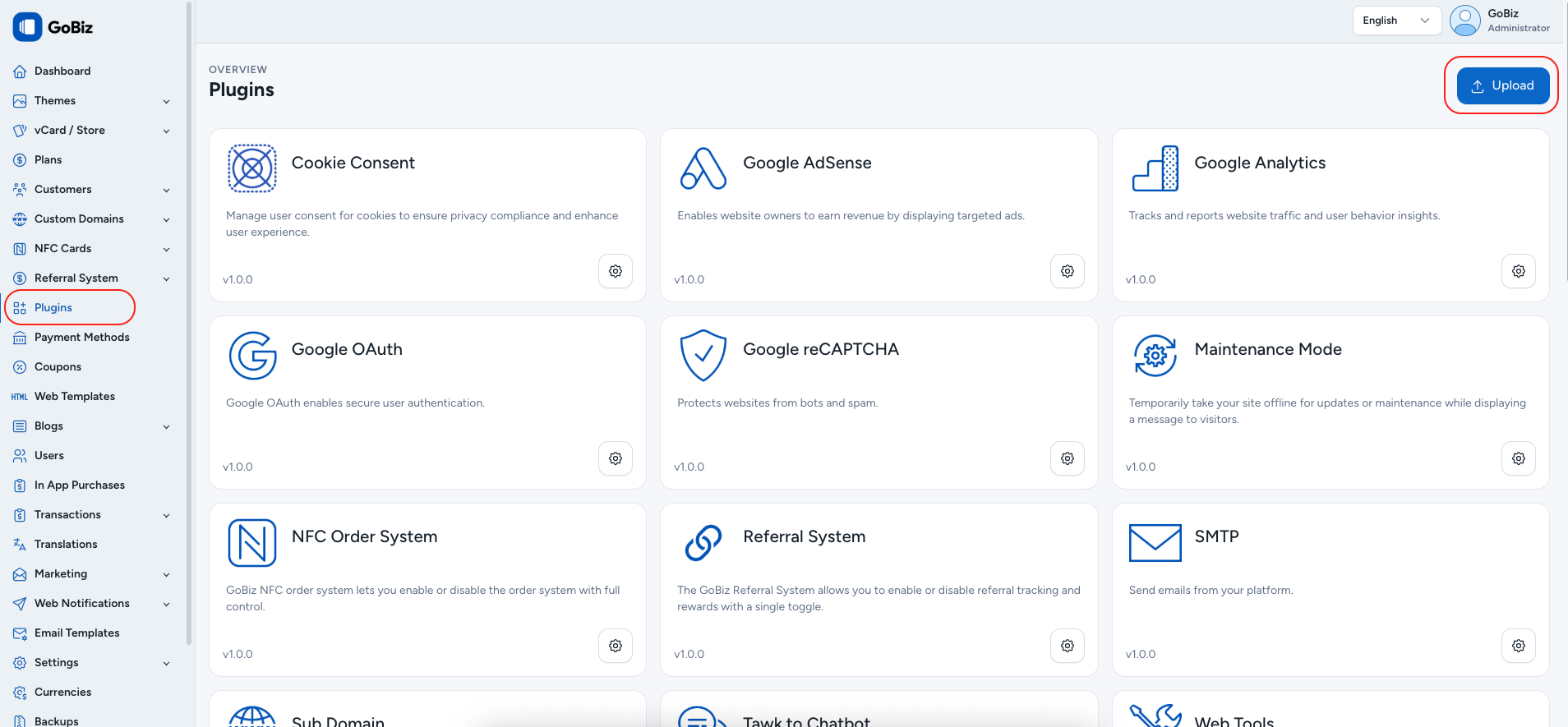
Task: Click the SMTP plugin settings gear
Action: pyautogui.click(x=1518, y=646)
